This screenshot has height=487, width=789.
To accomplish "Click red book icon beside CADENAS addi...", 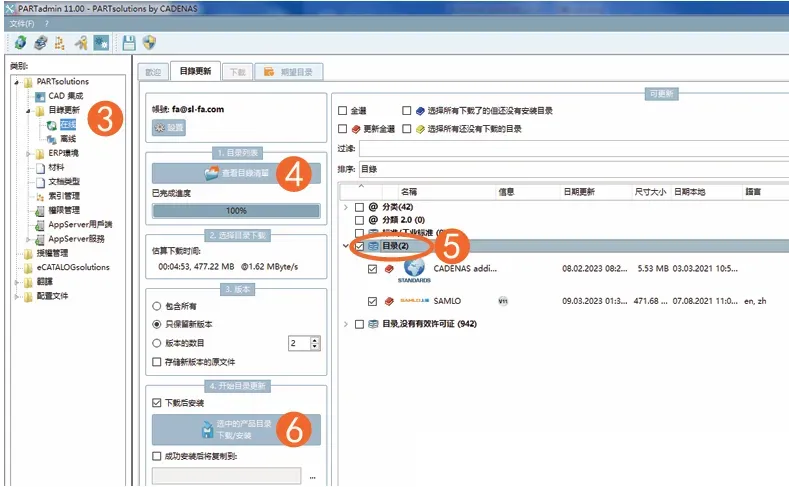I will click(389, 269).
